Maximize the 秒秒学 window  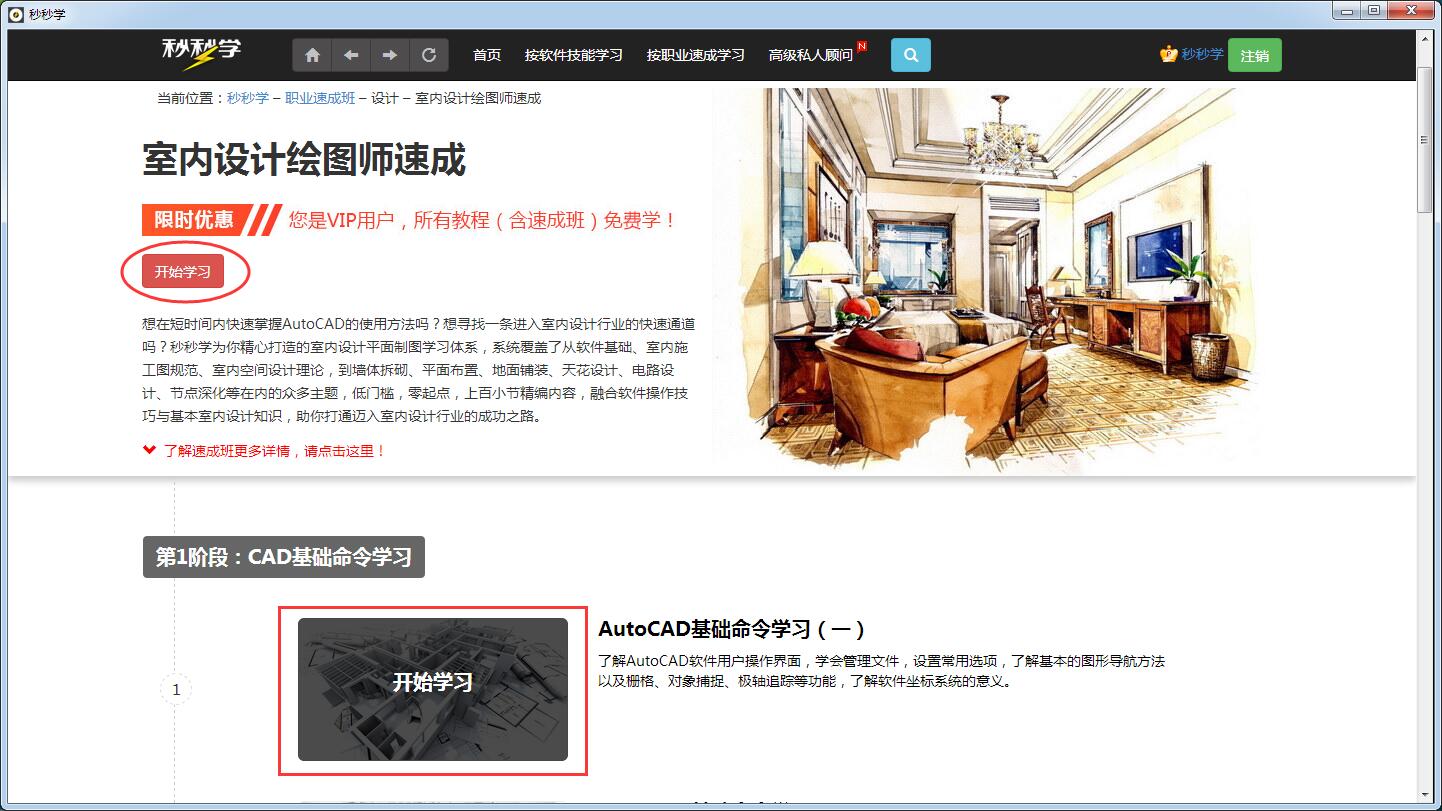[x=1374, y=10]
